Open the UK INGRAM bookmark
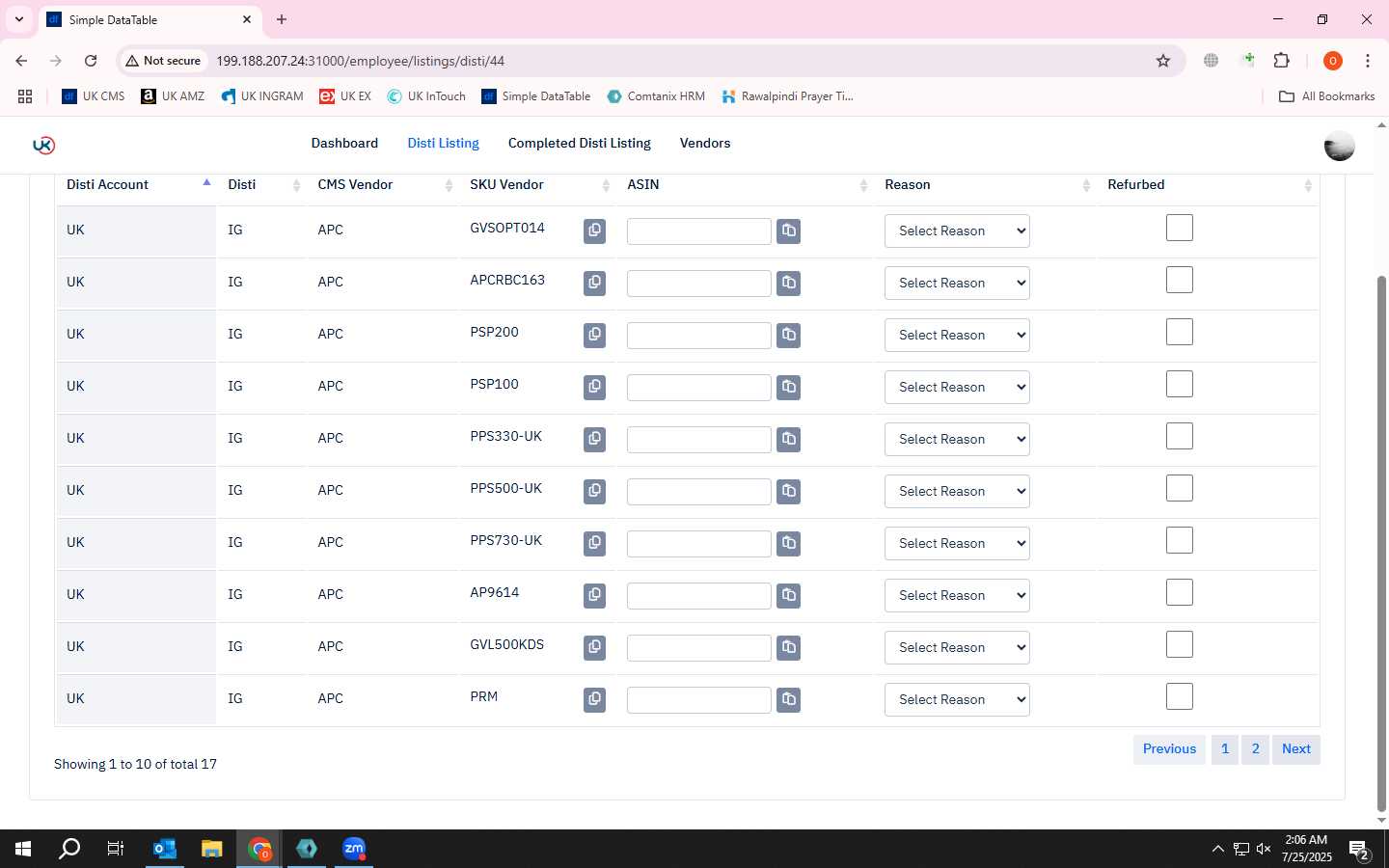This screenshot has height=868, width=1389. (262, 96)
